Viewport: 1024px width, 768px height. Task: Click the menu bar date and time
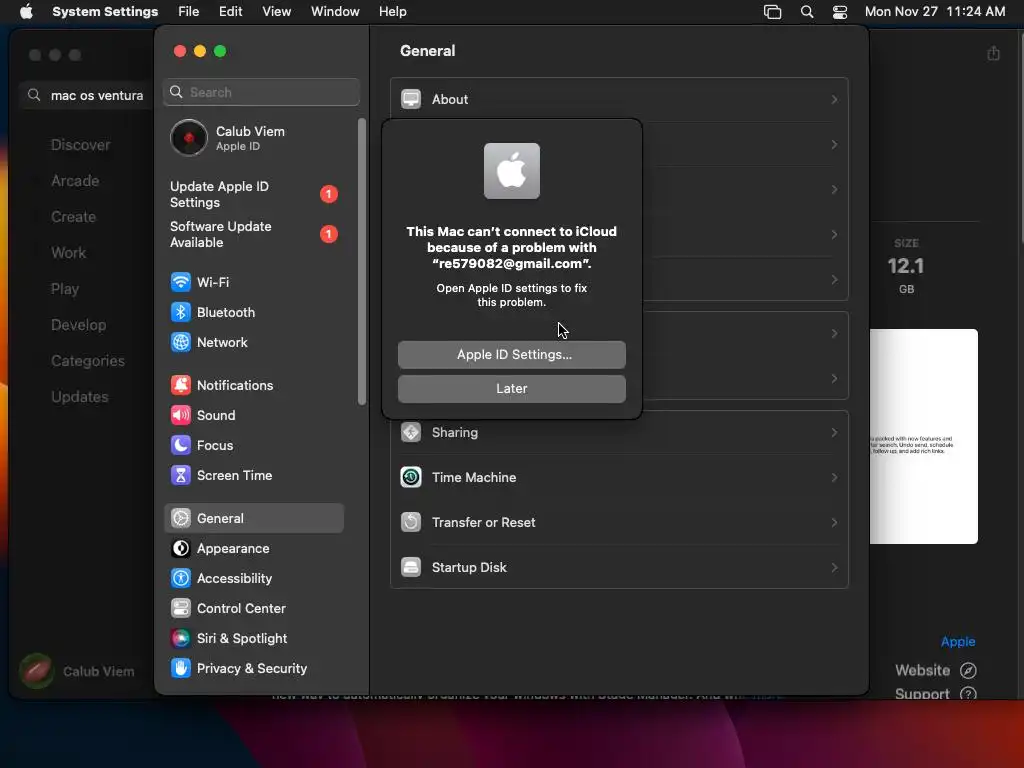[x=935, y=12]
